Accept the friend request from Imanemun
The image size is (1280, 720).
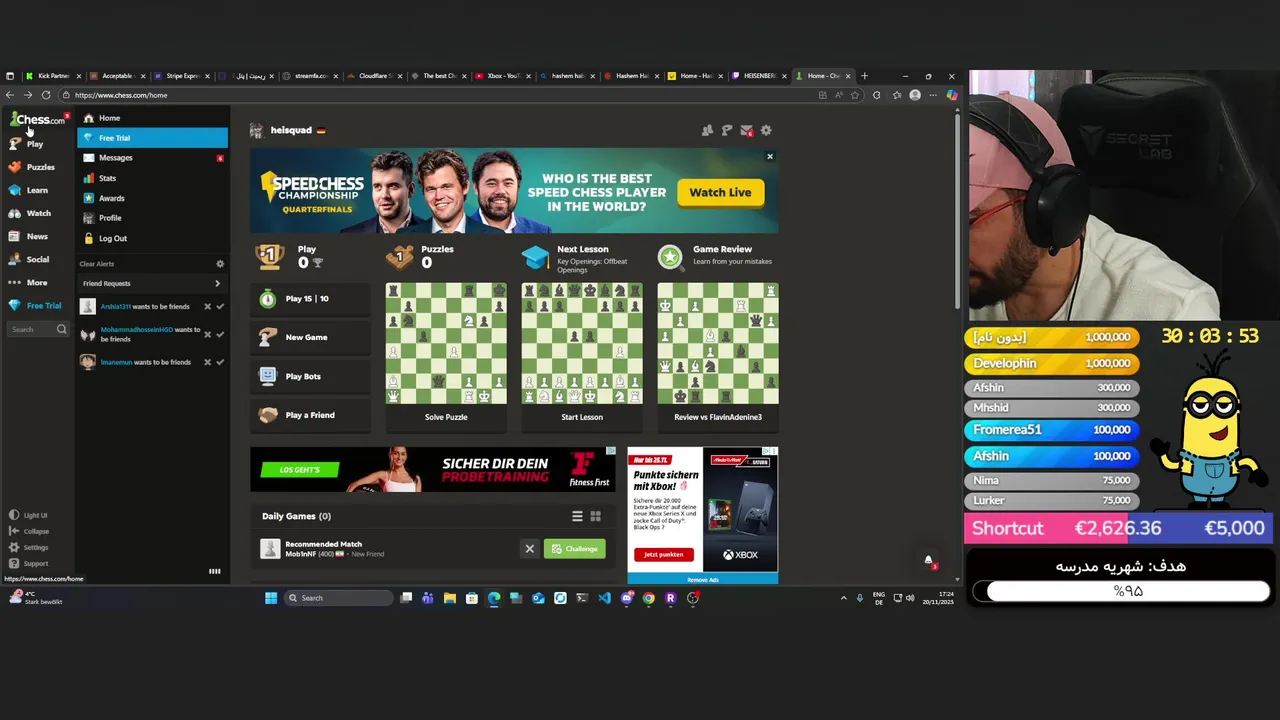point(220,362)
